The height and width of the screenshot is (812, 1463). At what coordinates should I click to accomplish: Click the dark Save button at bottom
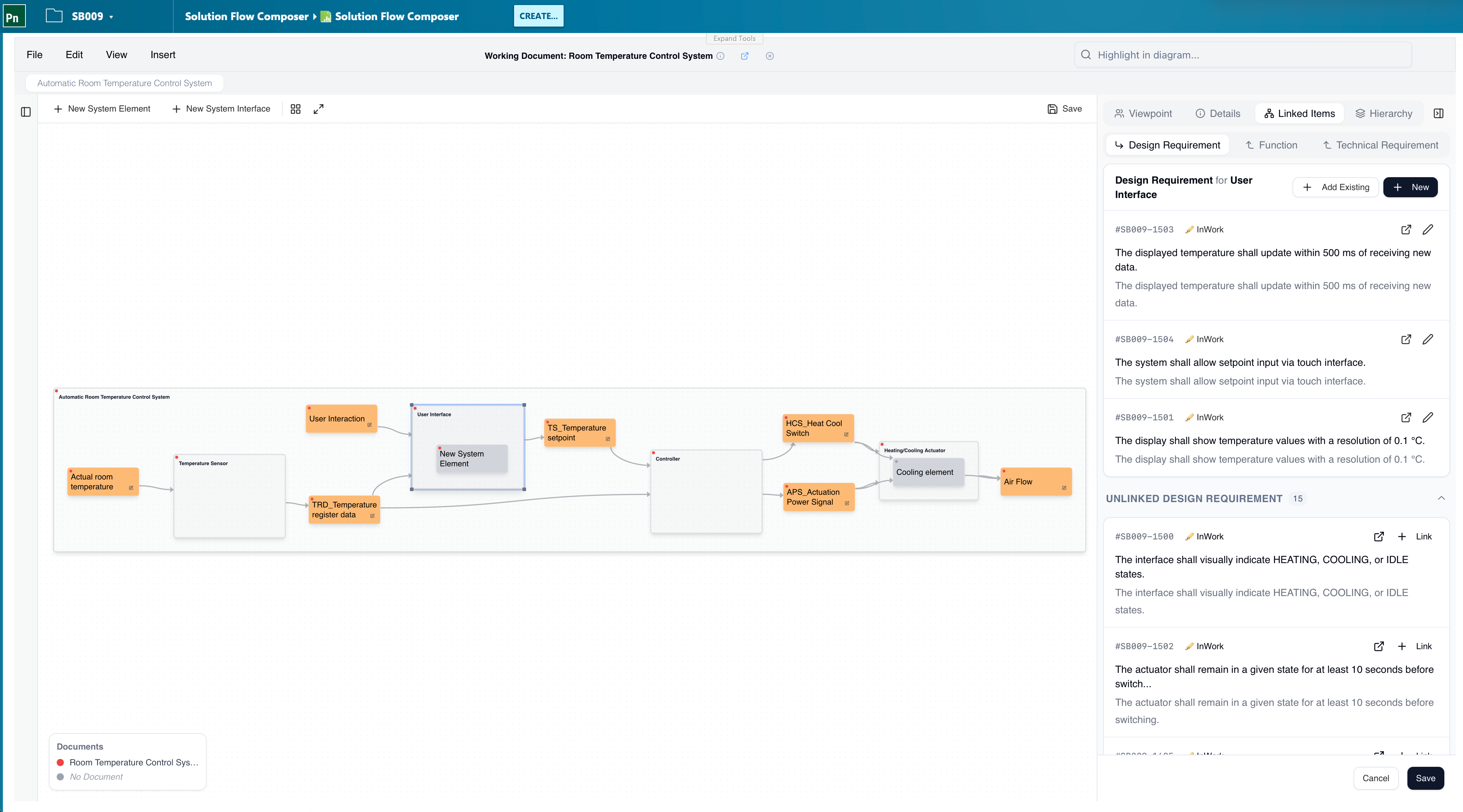[x=1426, y=778]
